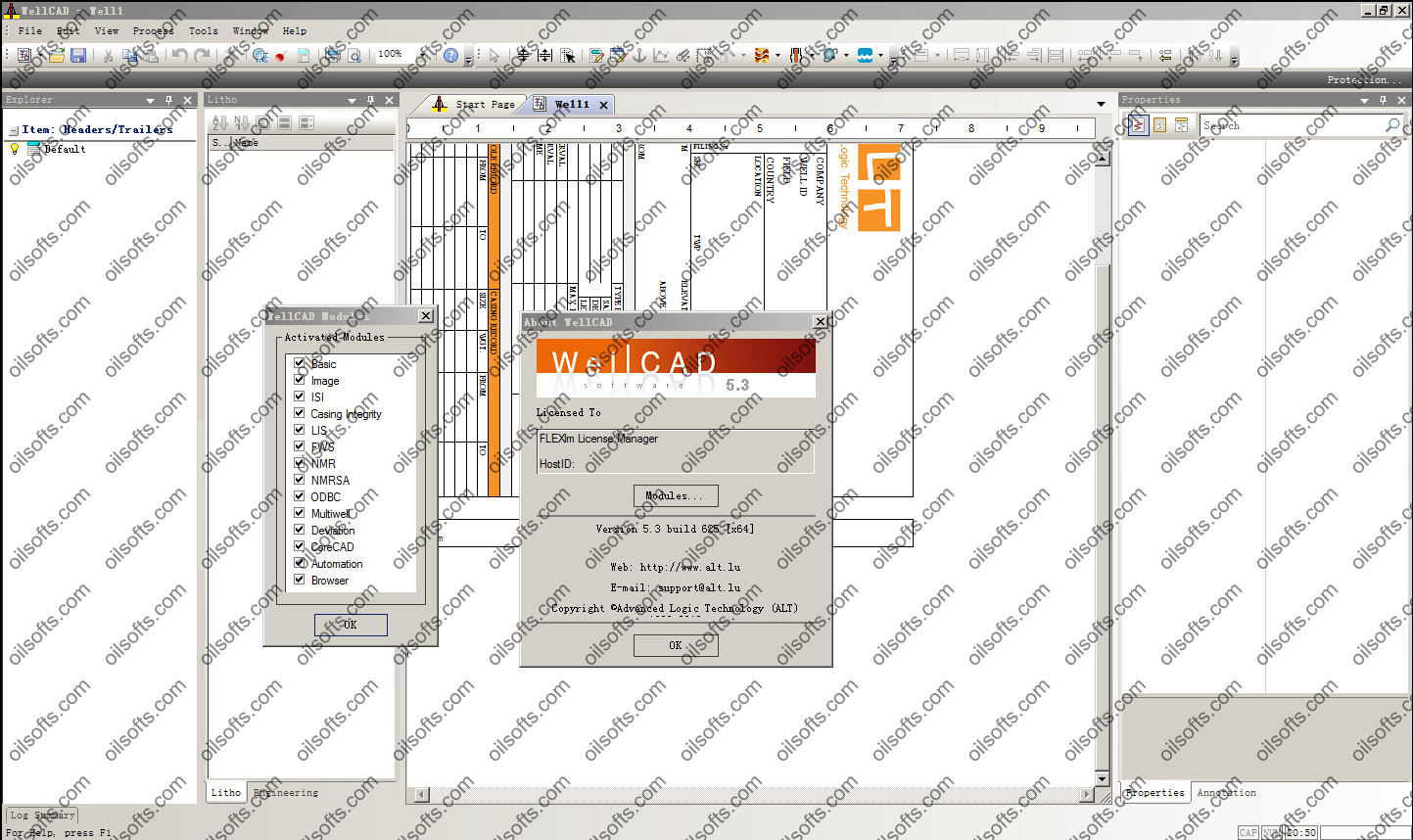Click the Litho details view icon

coord(306,122)
